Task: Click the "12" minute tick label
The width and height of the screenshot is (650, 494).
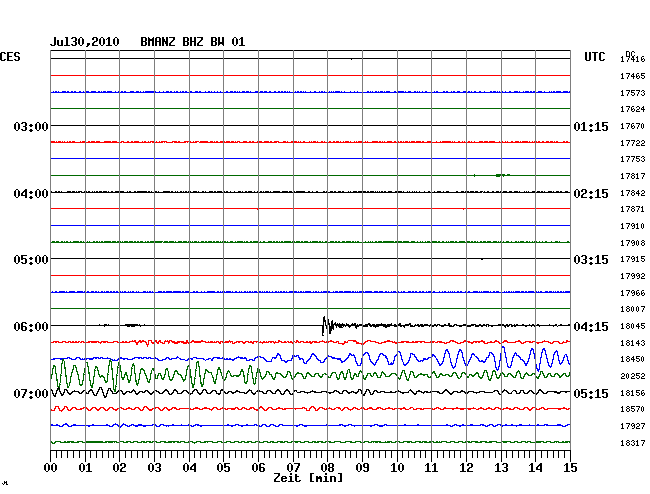Action: point(466,468)
